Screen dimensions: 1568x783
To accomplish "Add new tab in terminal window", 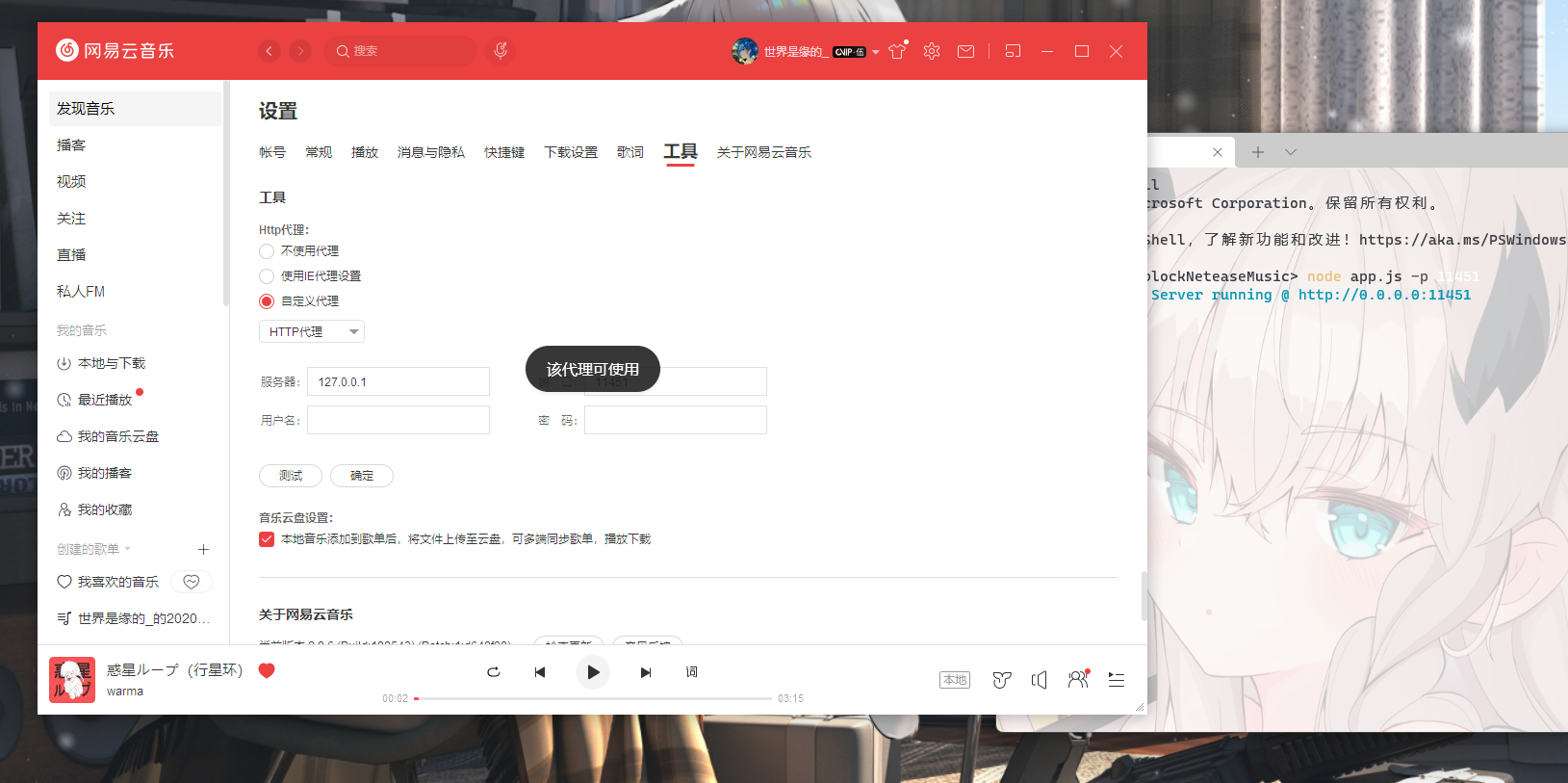I will click(x=1258, y=152).
